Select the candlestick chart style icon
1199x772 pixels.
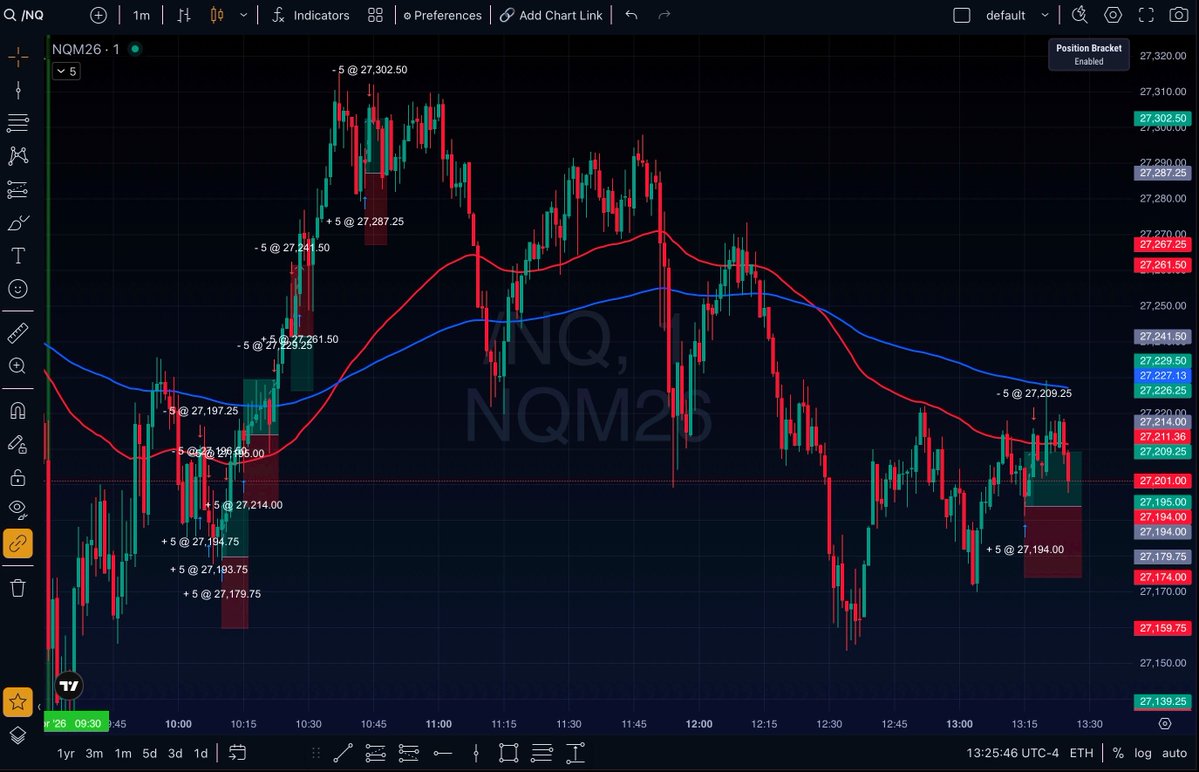point(217,15)
